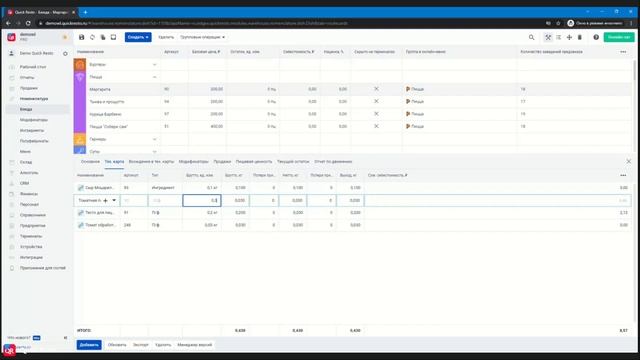Toggle hidden-on-terminal mark for Маргарита

pos(376,89)
